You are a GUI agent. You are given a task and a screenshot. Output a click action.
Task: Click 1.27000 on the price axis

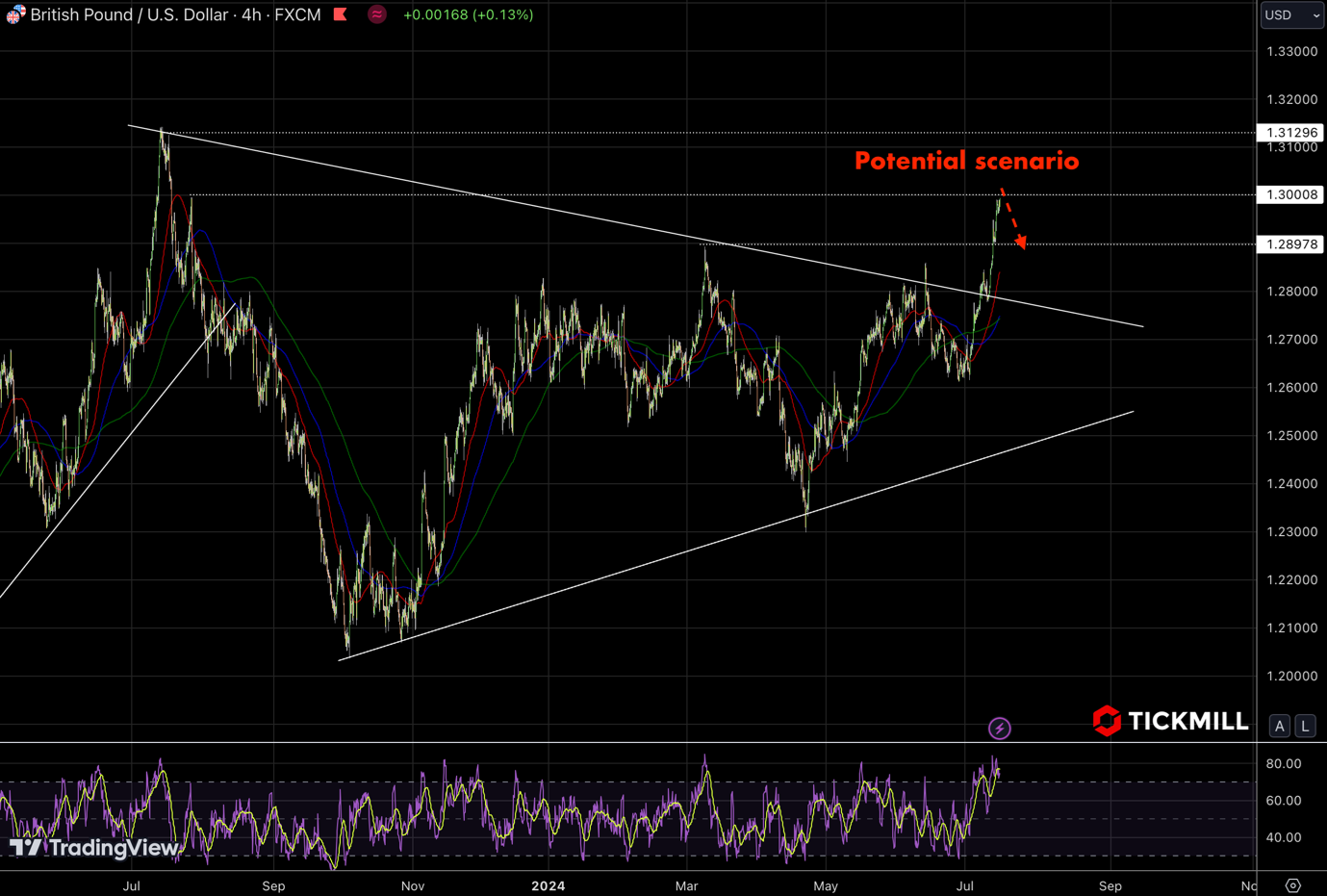(x=1292, y=340)
